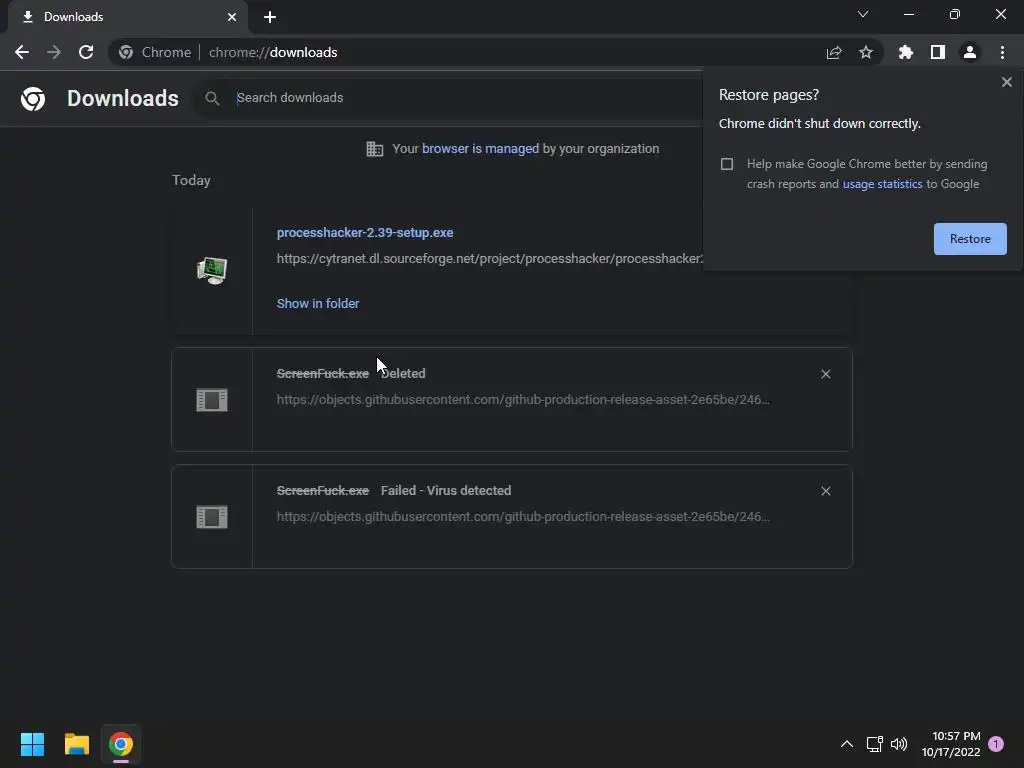Restore down the Chrome window

tap(955, 14)
